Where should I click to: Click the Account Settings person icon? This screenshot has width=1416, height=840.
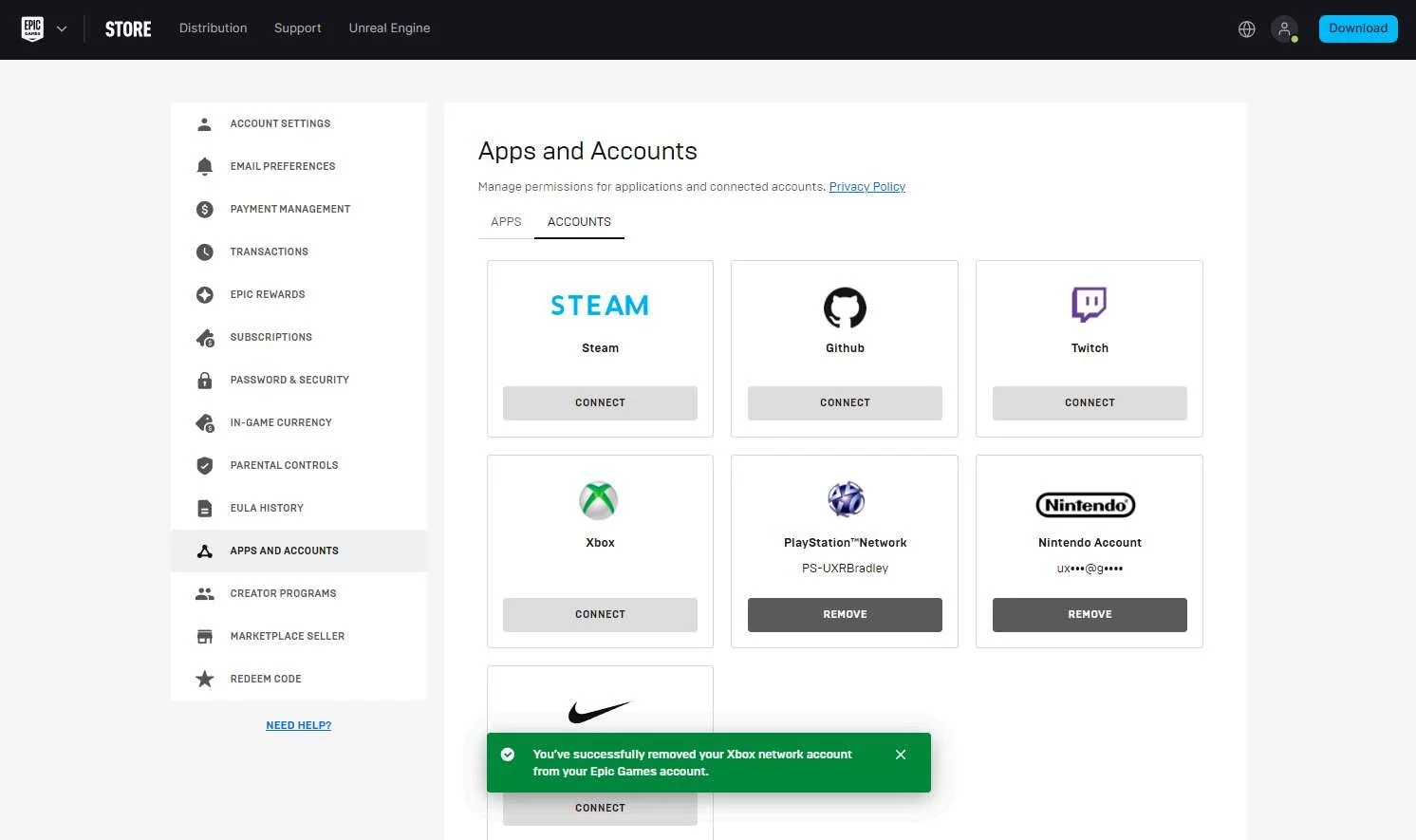[x=204, y=124]
